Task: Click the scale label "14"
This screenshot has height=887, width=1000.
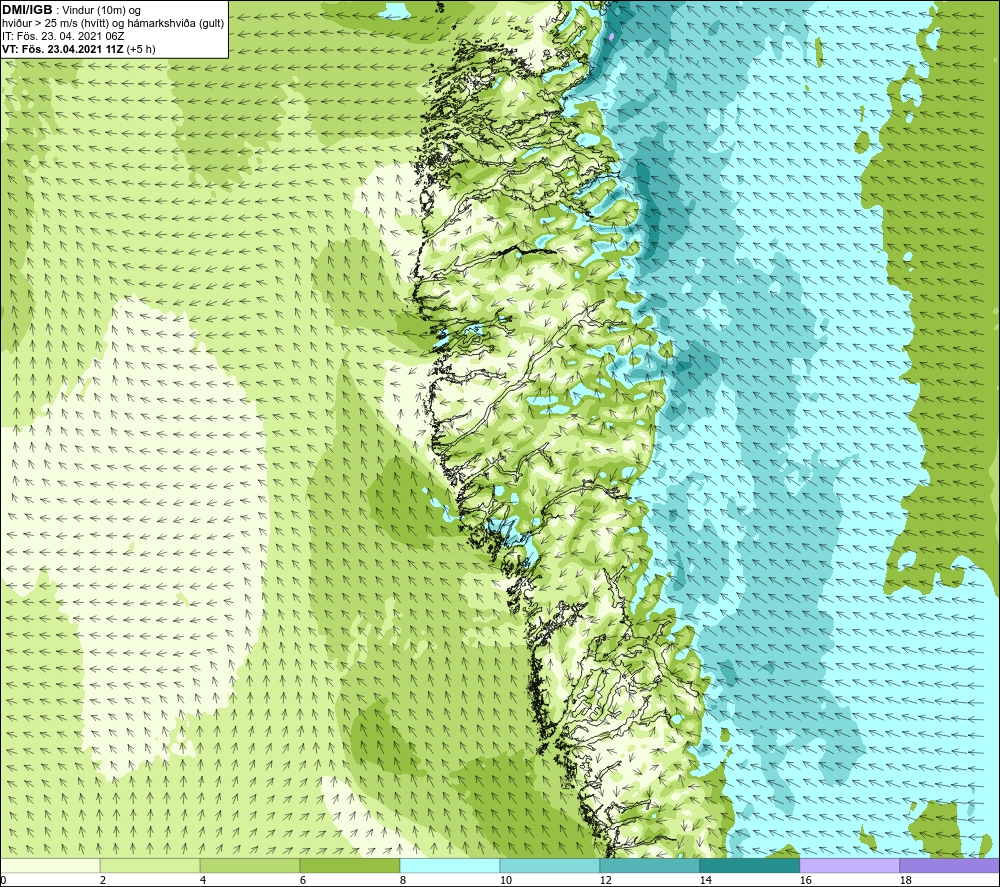Action: pos(706,880)
